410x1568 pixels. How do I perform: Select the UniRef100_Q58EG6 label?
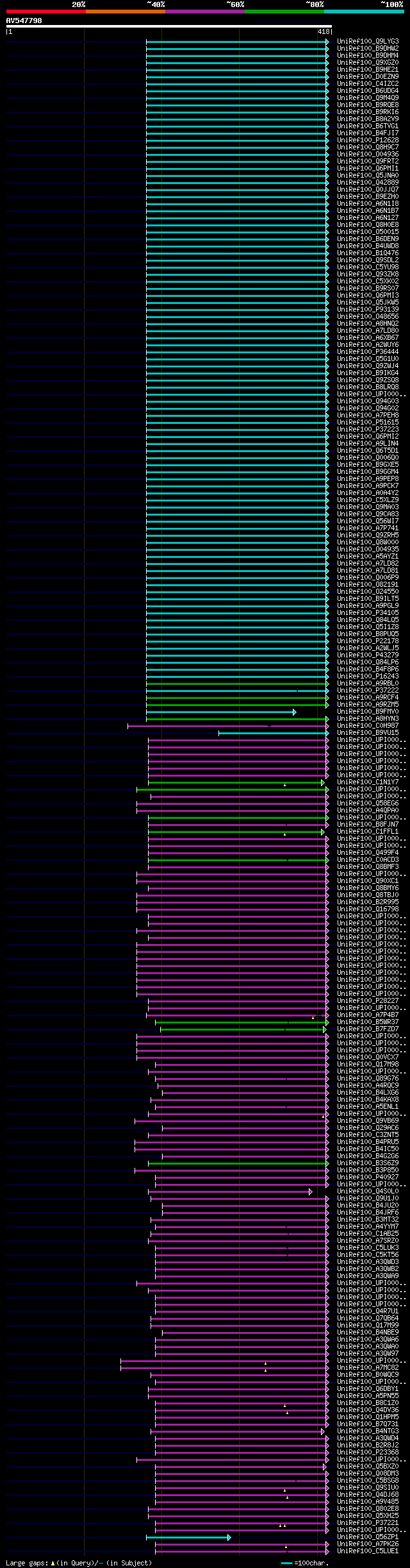[x=368, y=804]
